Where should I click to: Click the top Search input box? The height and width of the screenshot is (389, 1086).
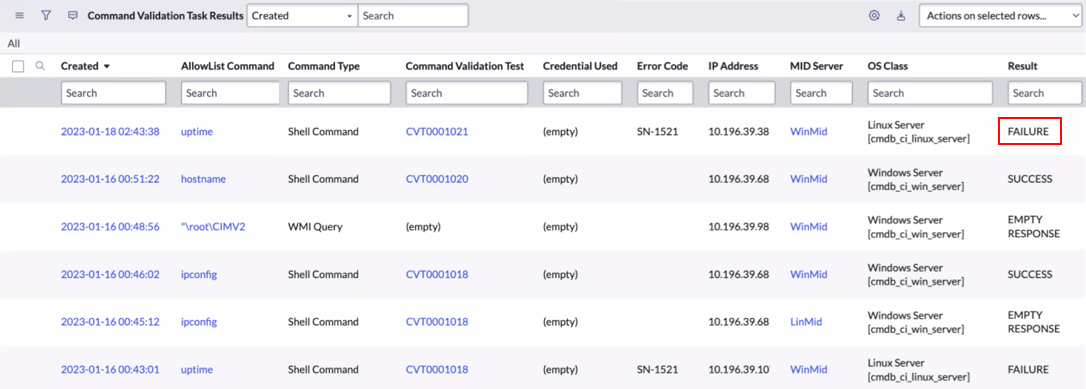[x=413, y=15]
